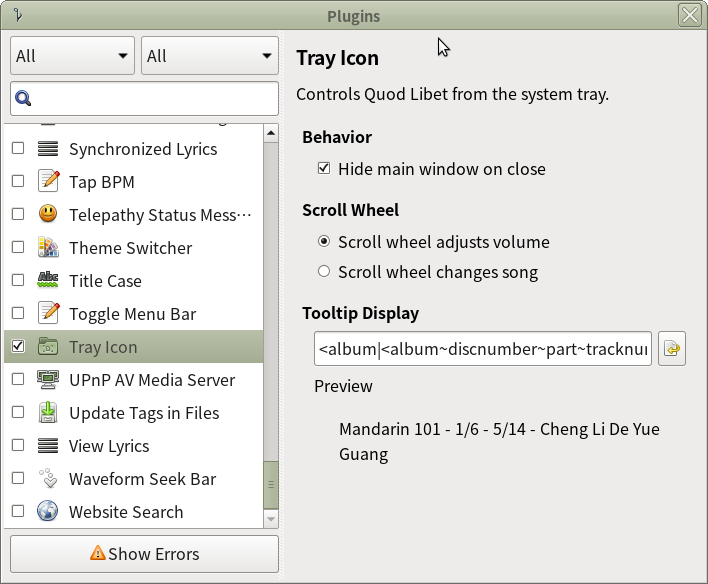Click the revert icon beside tooltip pattern
This screenshot has height=584, width=708.
click(x=672, y=349)
